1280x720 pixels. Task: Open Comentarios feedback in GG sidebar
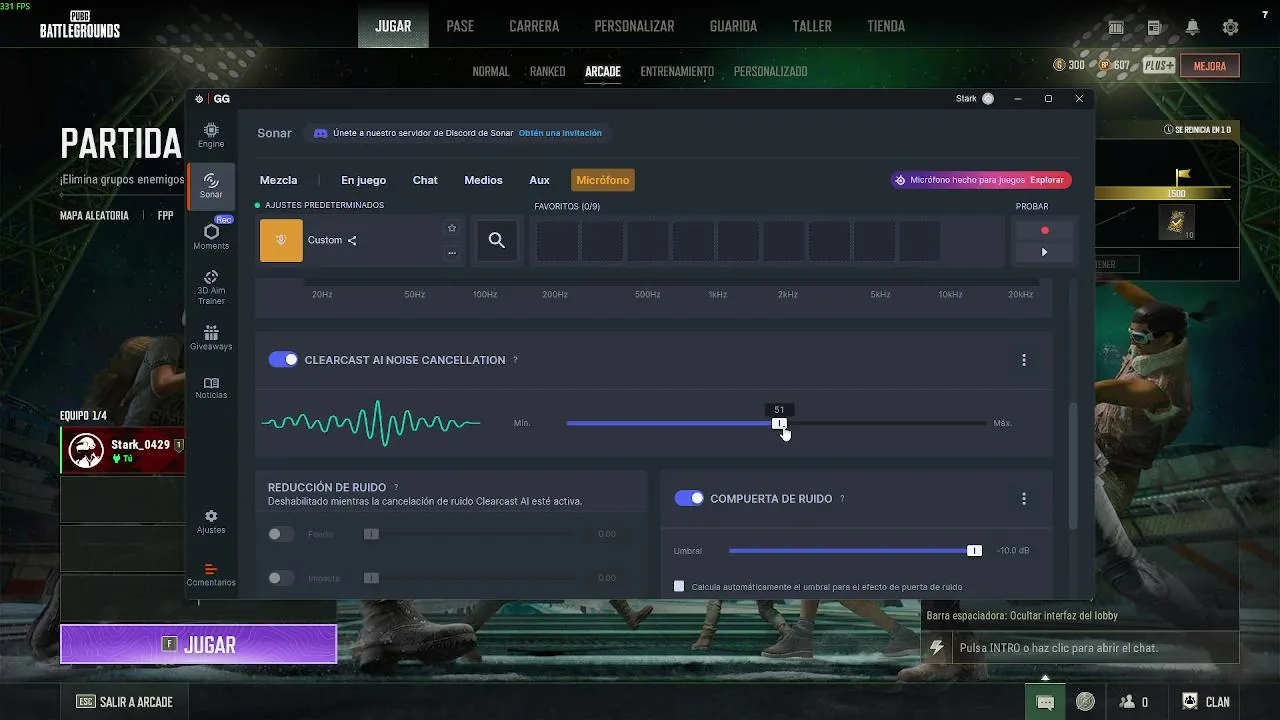coord(211,574)
